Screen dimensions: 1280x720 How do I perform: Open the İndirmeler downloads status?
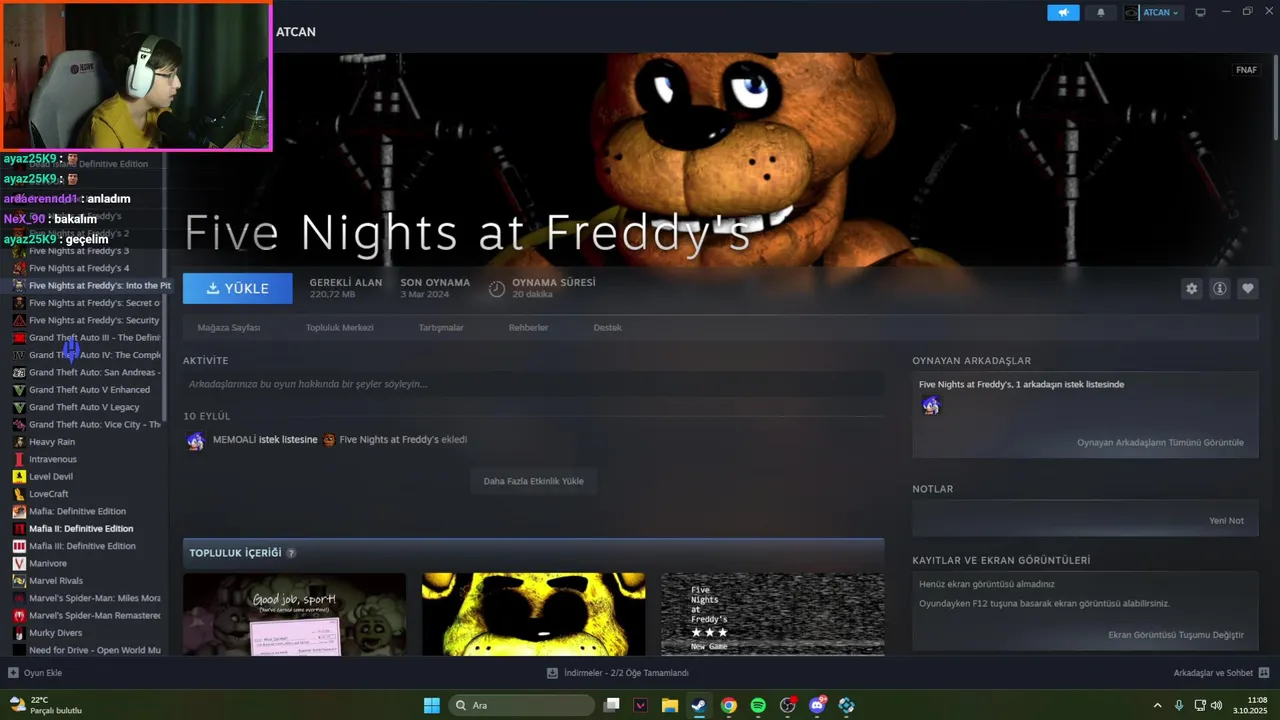pyautogui.click(x=618, y=673)
